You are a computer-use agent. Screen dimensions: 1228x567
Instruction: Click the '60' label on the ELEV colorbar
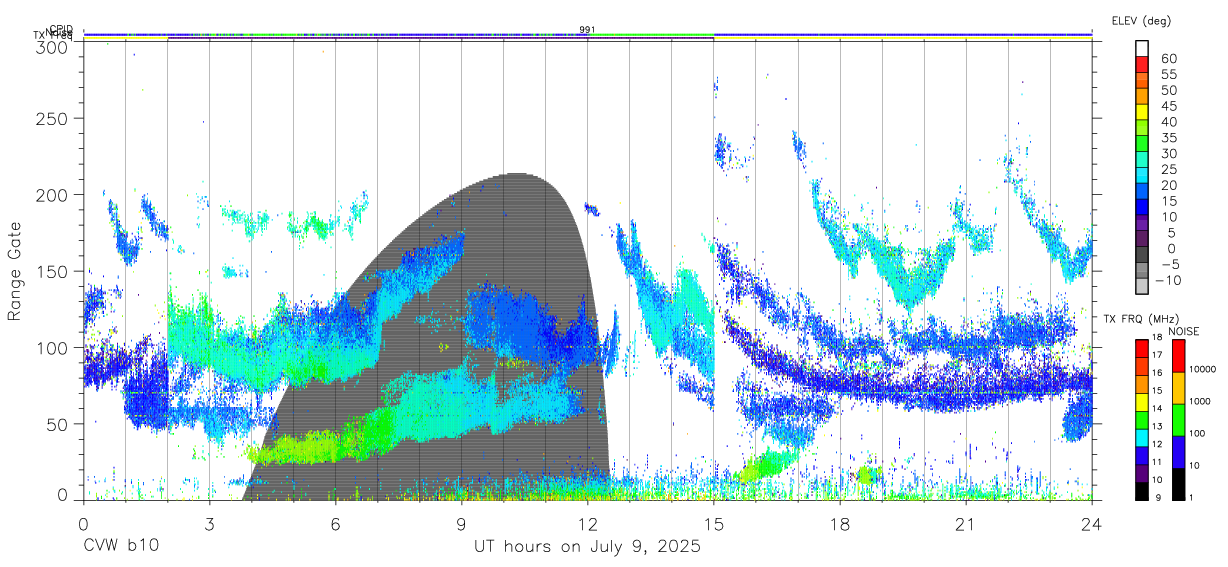[x=1168, y=59]
